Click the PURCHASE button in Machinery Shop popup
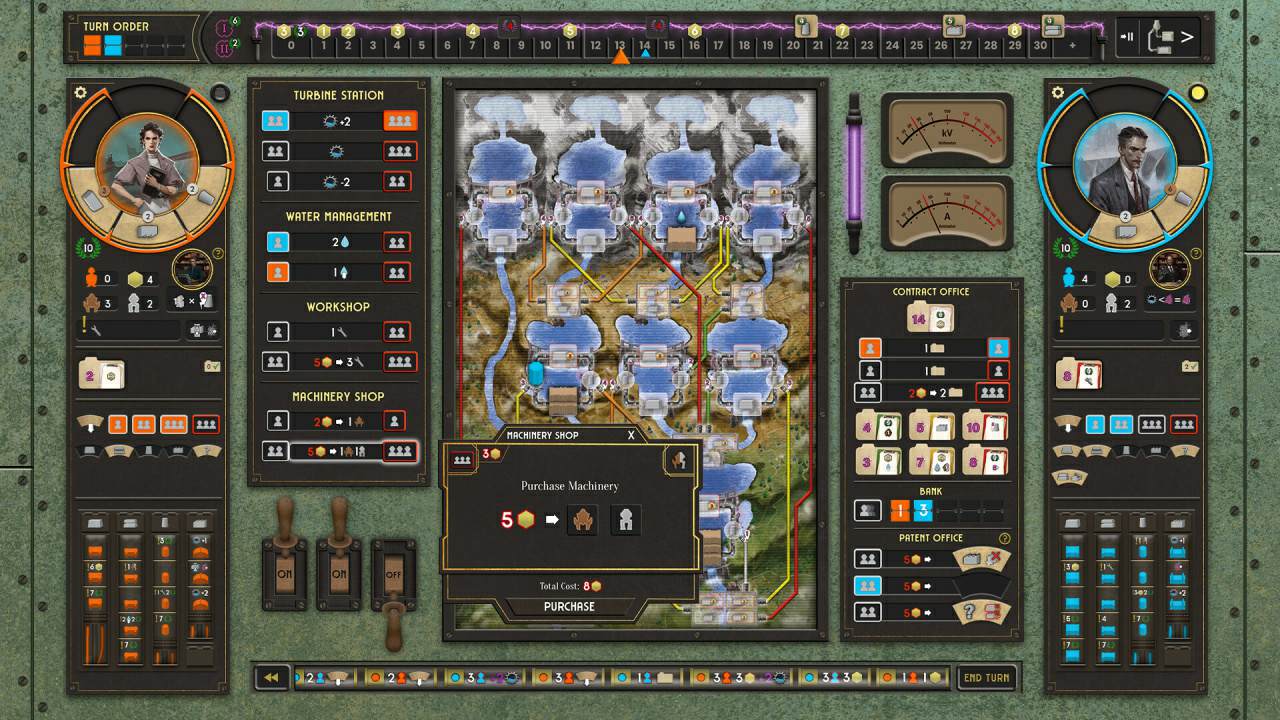Image resolution: width=1280 pixels, height=720 pixels. 569,606
